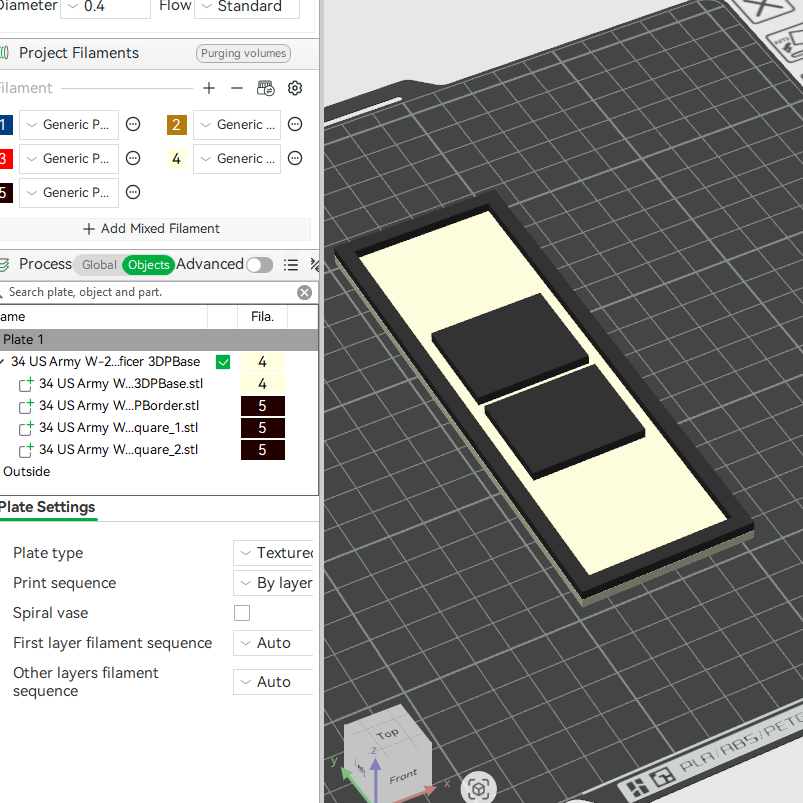Sync filaments from AMS icon

(x=265, y=88)
